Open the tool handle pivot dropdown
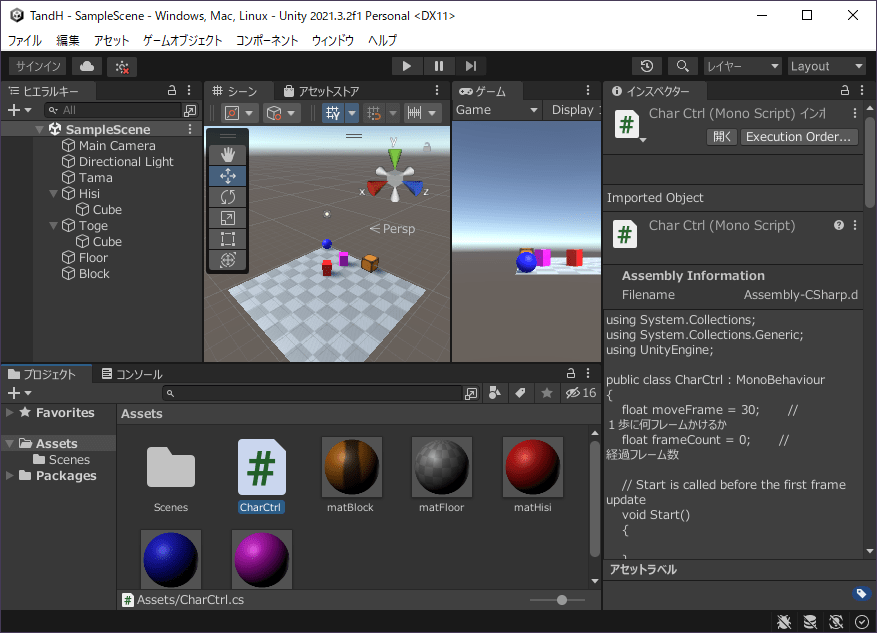The image size is (877, 633). 239,113
